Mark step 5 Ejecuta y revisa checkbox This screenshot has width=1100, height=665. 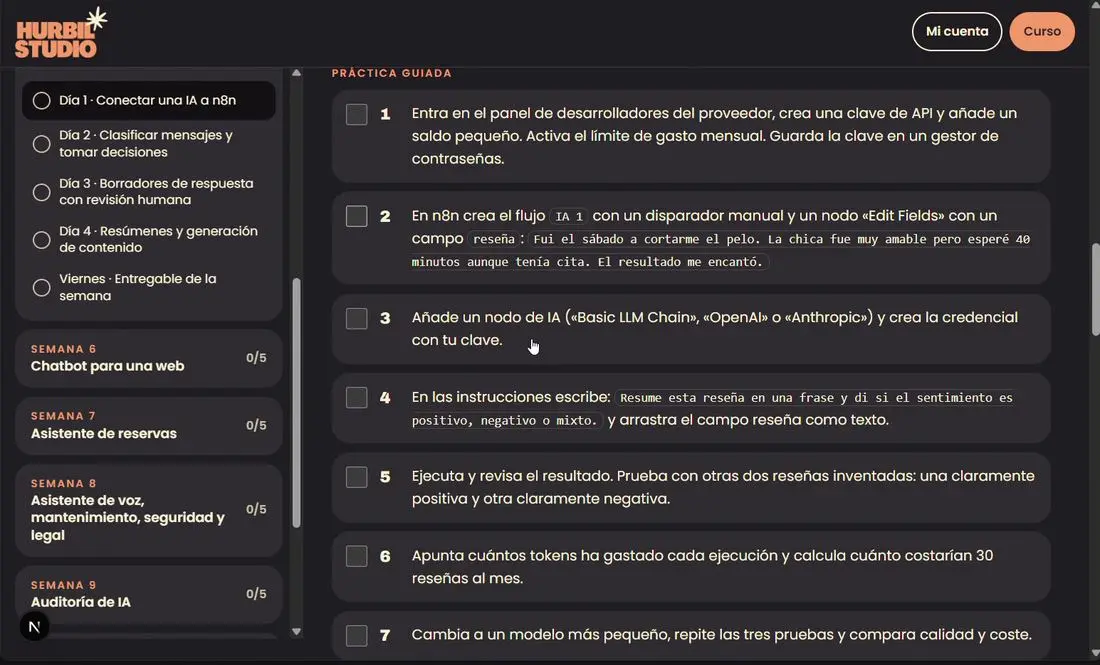[x=356, y=477]
